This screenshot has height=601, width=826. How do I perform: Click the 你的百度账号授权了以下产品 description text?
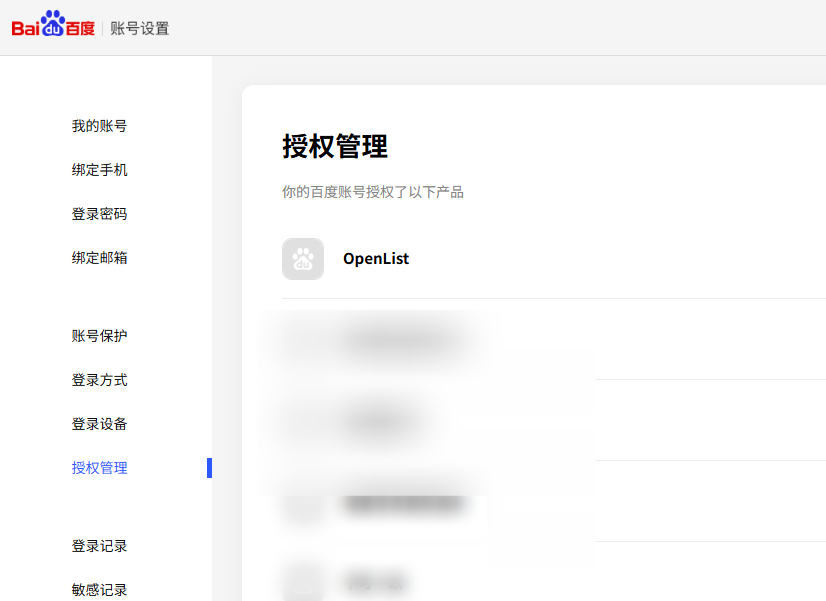point(372,192)
